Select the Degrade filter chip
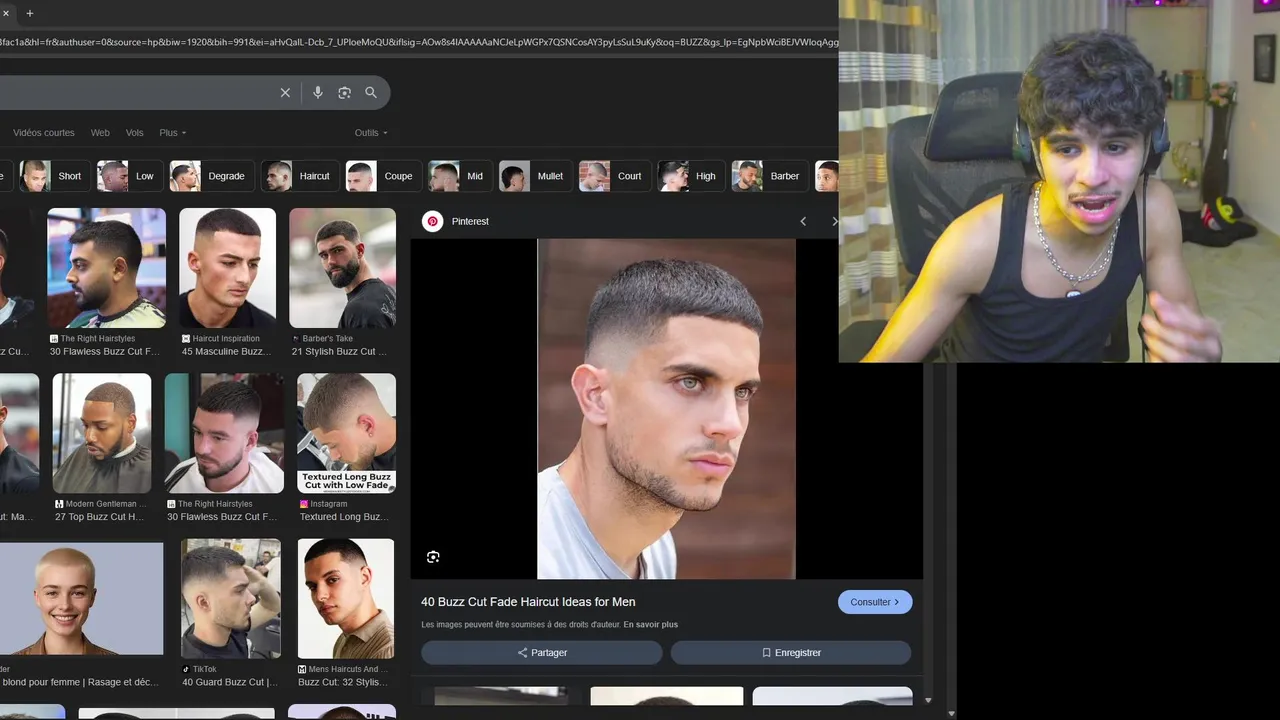 [212, 176]
